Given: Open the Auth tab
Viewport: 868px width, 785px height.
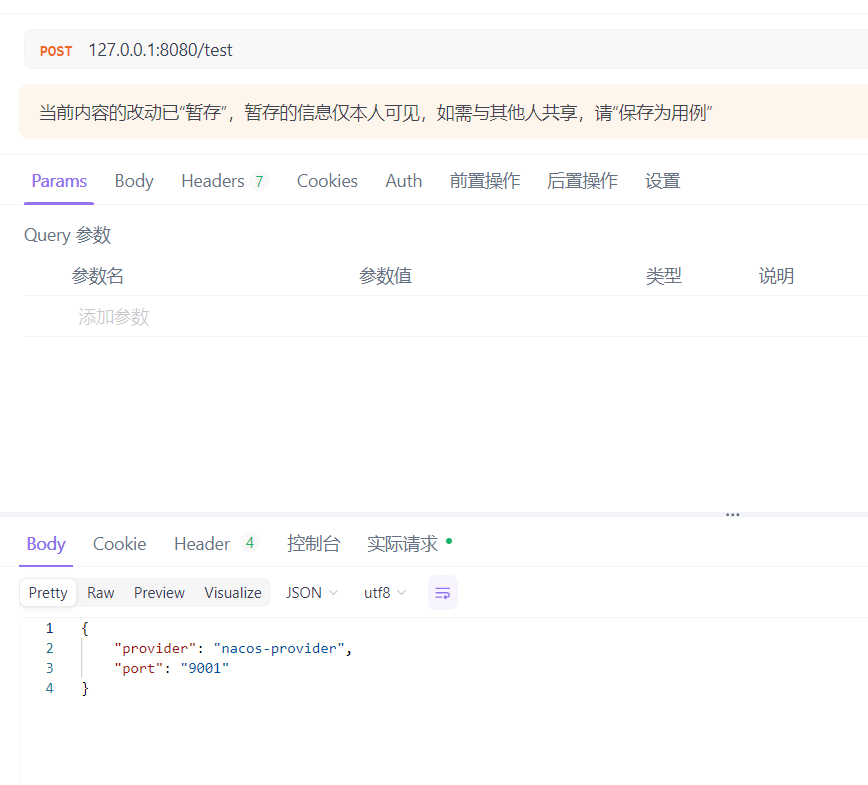Looking at the screenshot, I should tap(403, 181).
